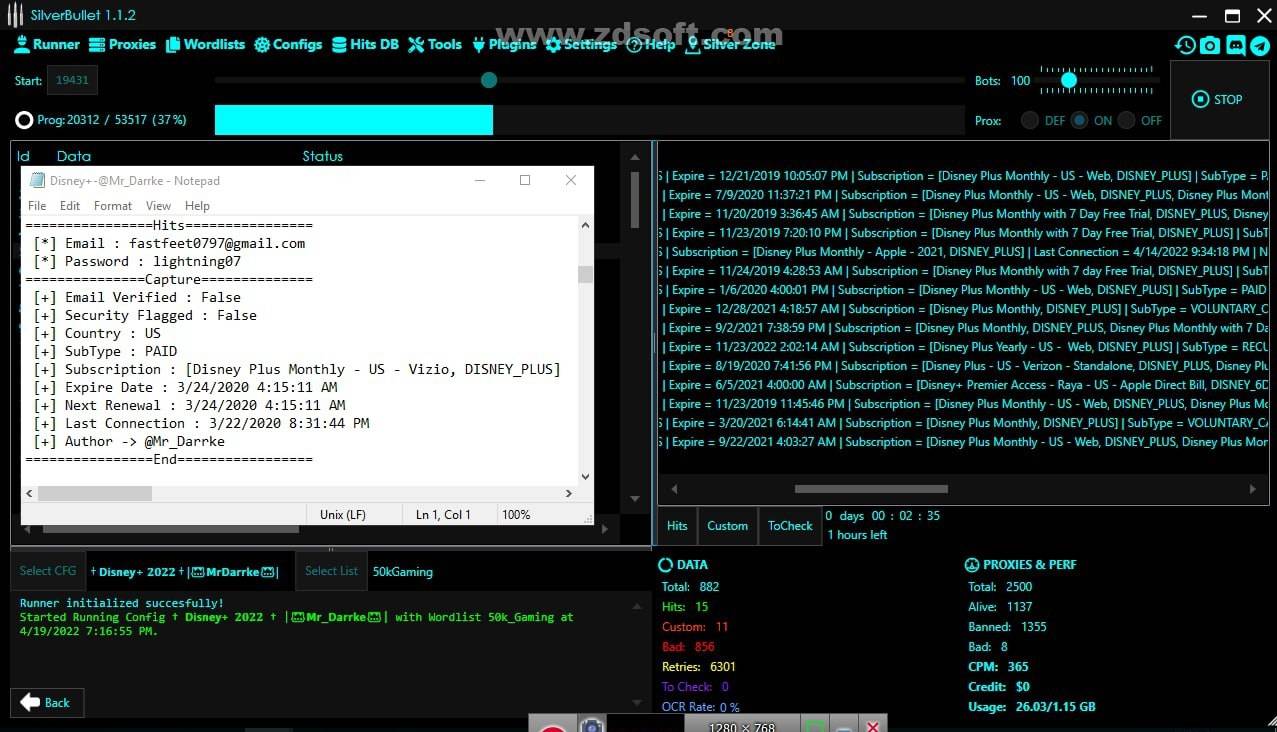
Task: Open the Plugins section
Action: pos(504,44)
